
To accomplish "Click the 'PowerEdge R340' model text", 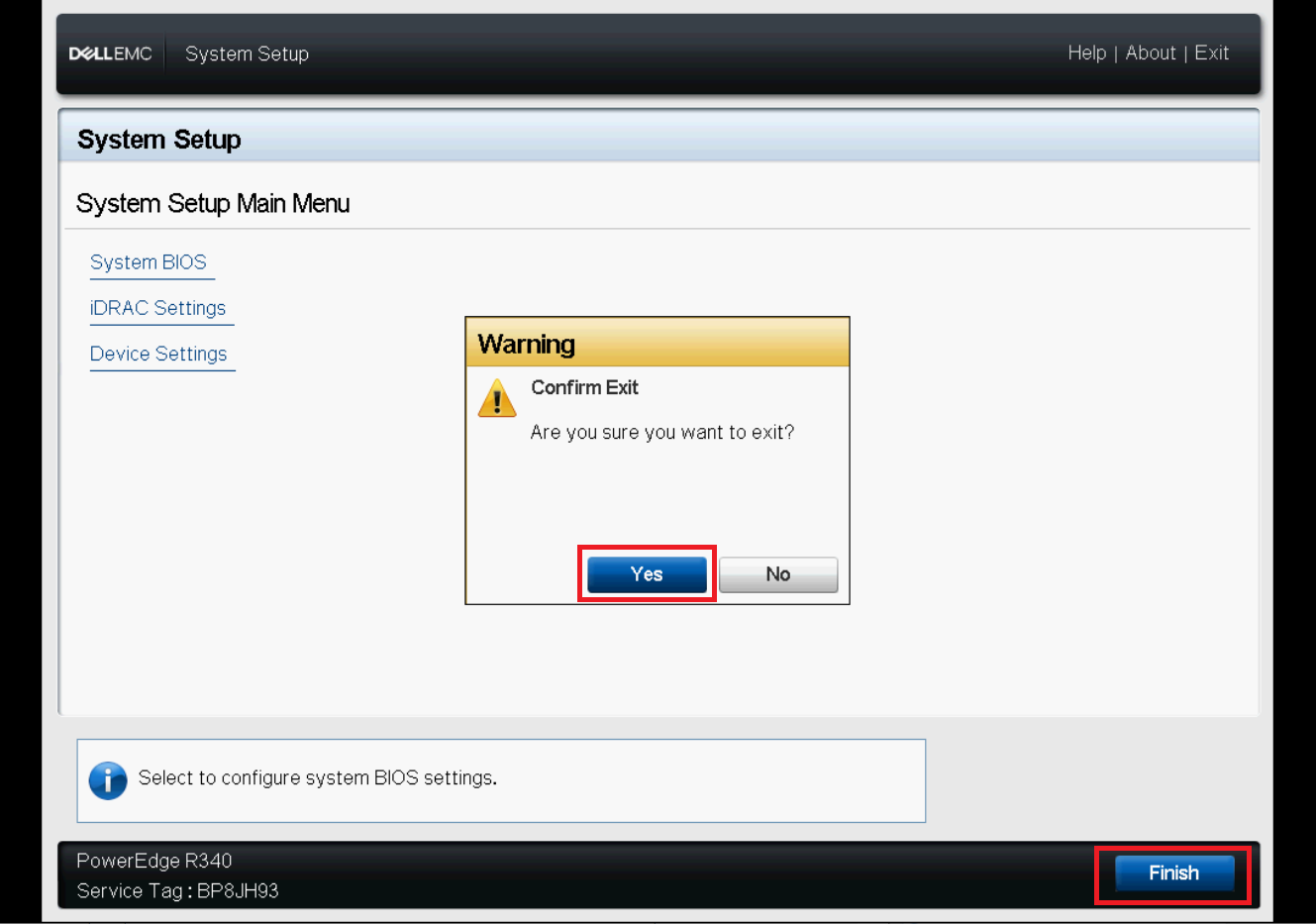I will point(154,861).
